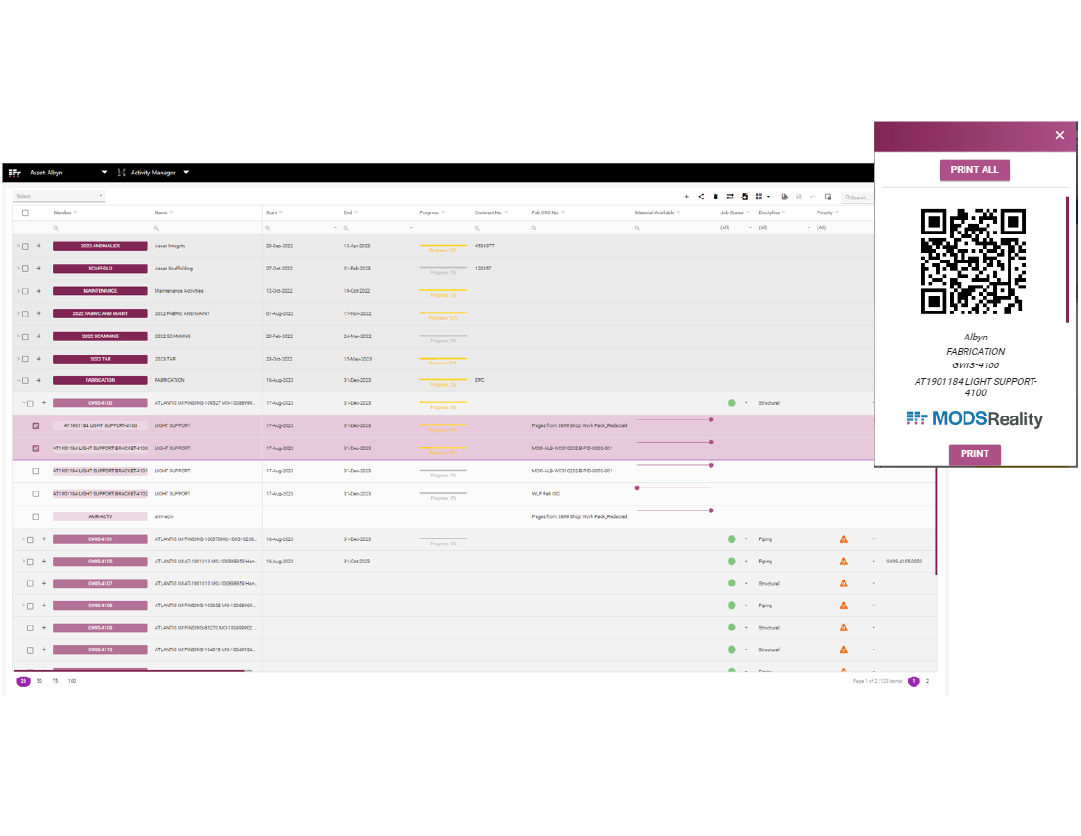1081x836 pixels.
Task: Set page size to 100 rows
Action: click(x=72, y=681)
